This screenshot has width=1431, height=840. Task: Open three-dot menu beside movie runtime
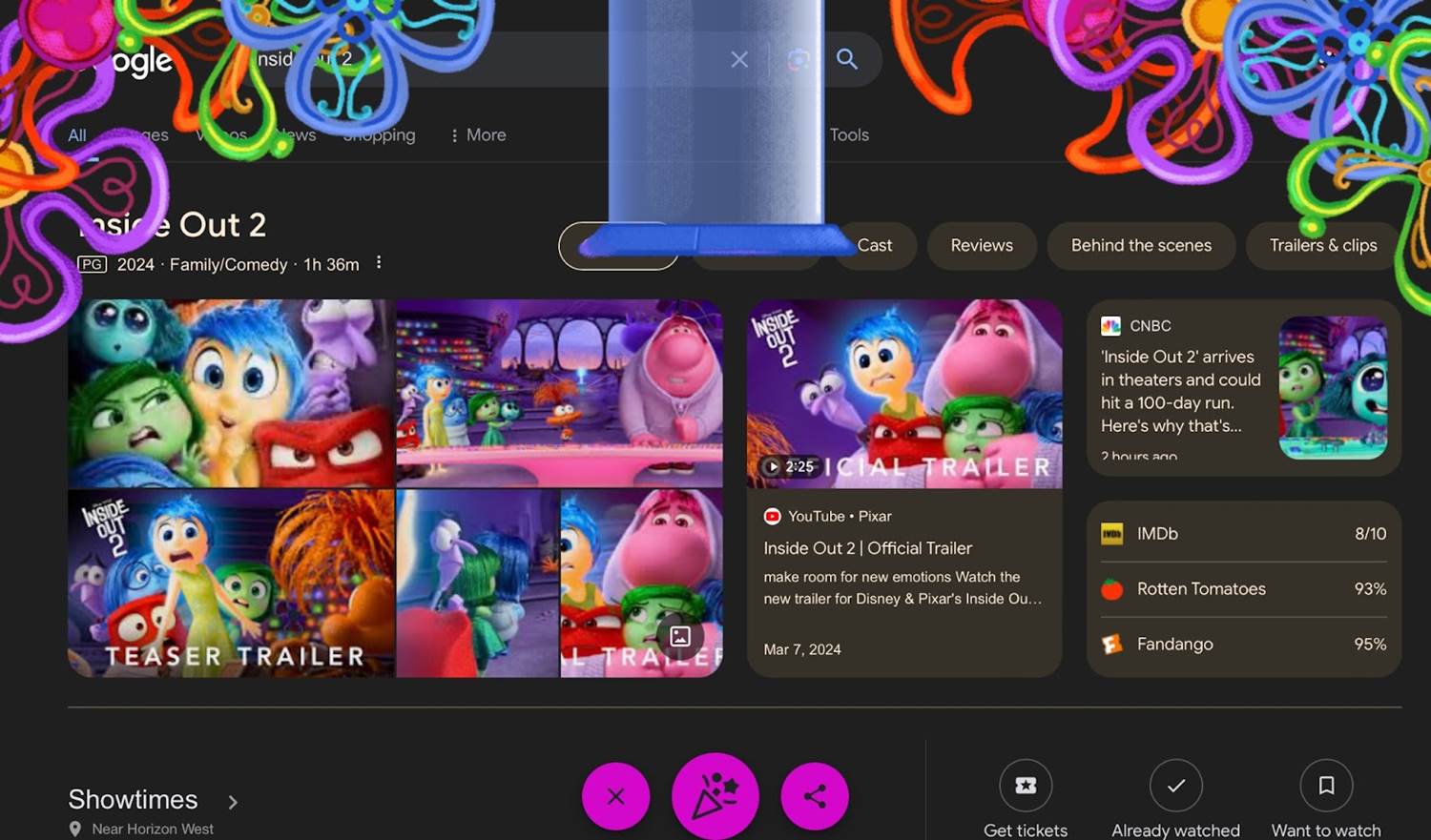379,262
